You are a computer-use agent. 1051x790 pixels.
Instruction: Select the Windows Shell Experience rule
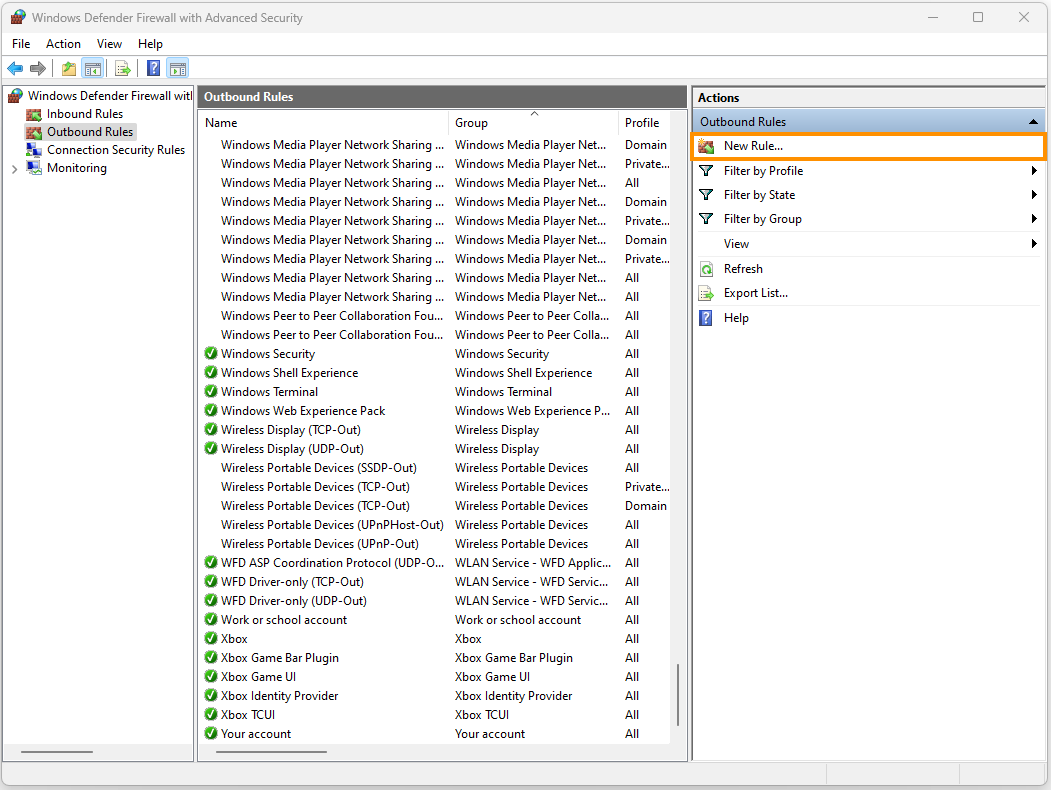(289, 373)
